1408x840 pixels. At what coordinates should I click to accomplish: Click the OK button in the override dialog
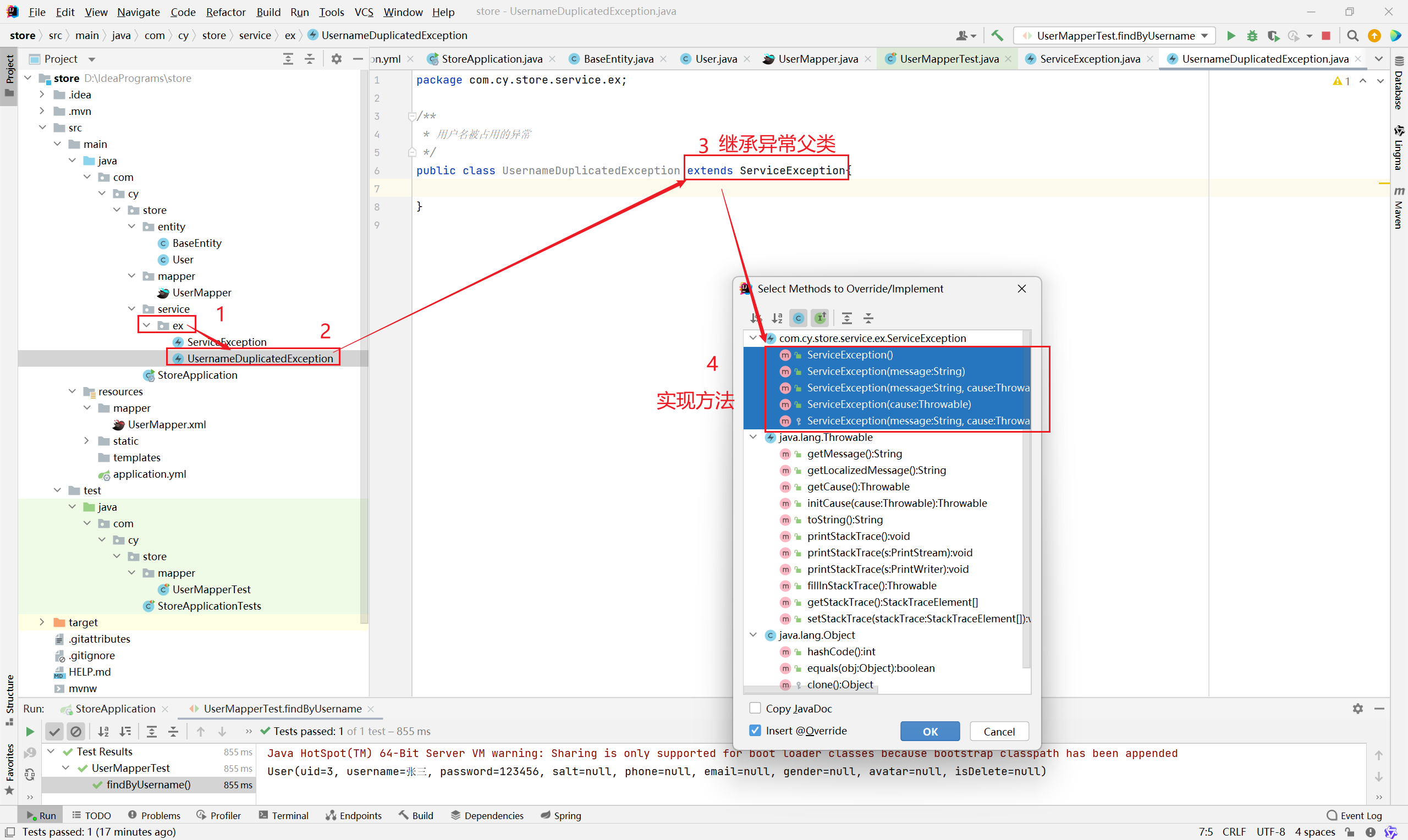[x=930, y=731]
